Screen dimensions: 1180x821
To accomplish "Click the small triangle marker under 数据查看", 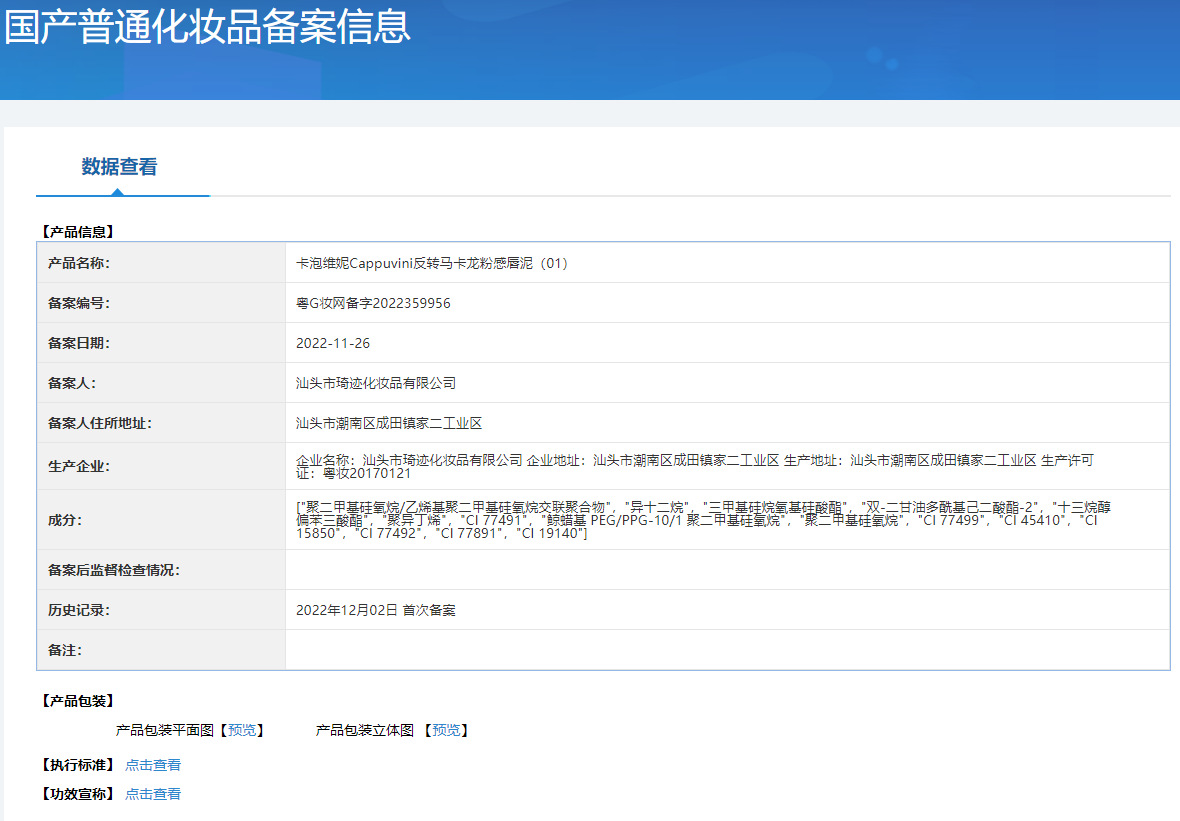I will point(117,192).
